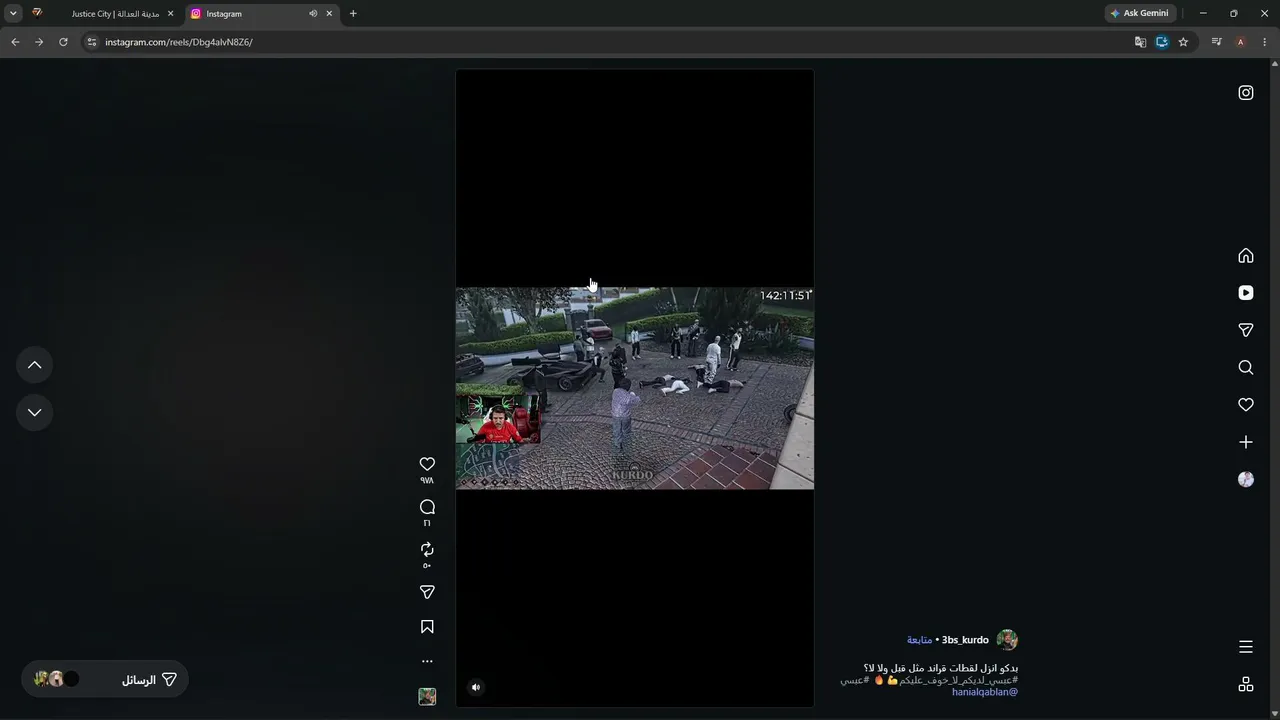The height and width of the screenshot is (720, 1280).
Task: Open the Meta apps grid icon
Action: 1245,684
